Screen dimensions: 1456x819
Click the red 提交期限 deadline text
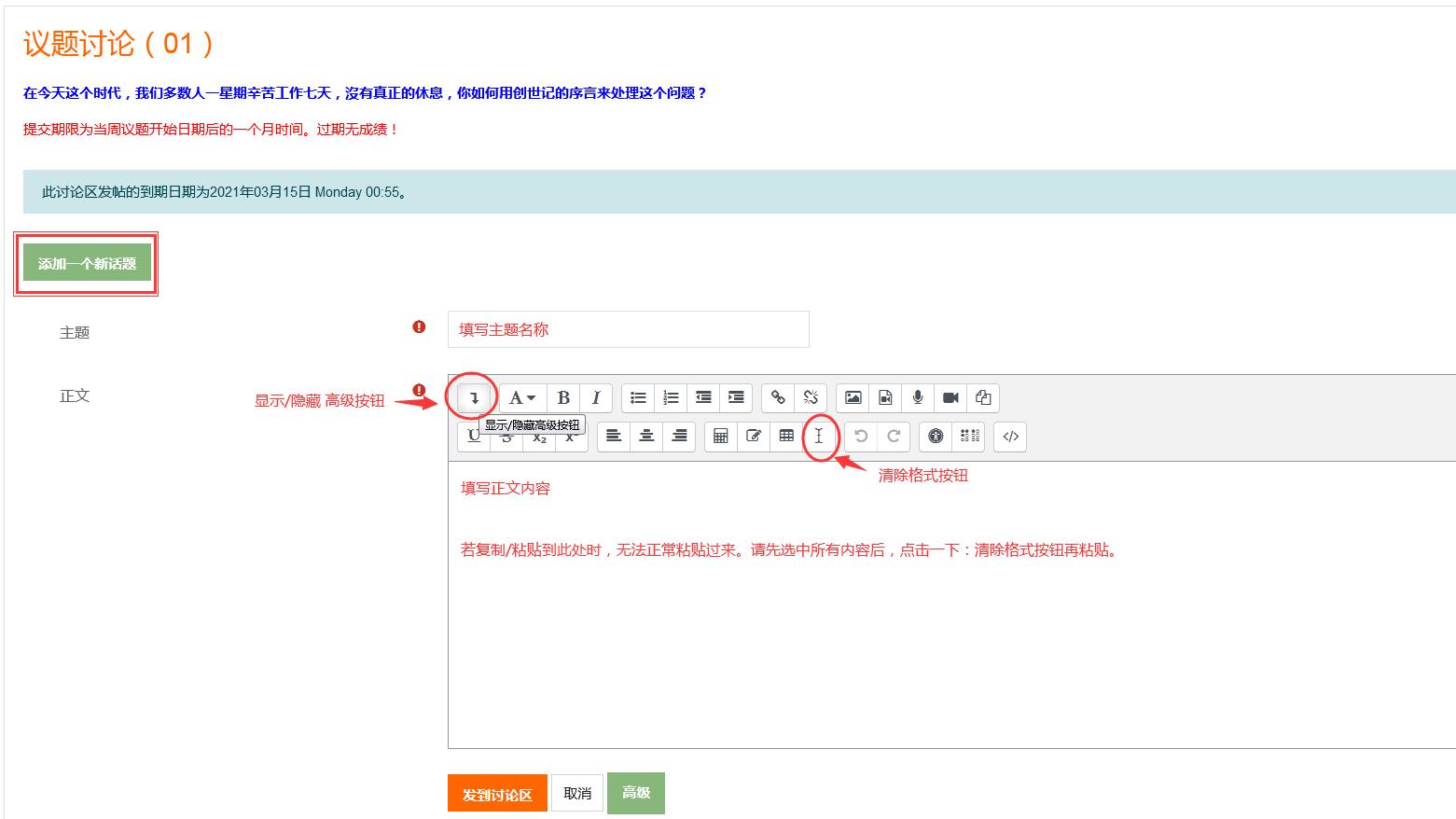pyautogui.click(x=211, y=130)
